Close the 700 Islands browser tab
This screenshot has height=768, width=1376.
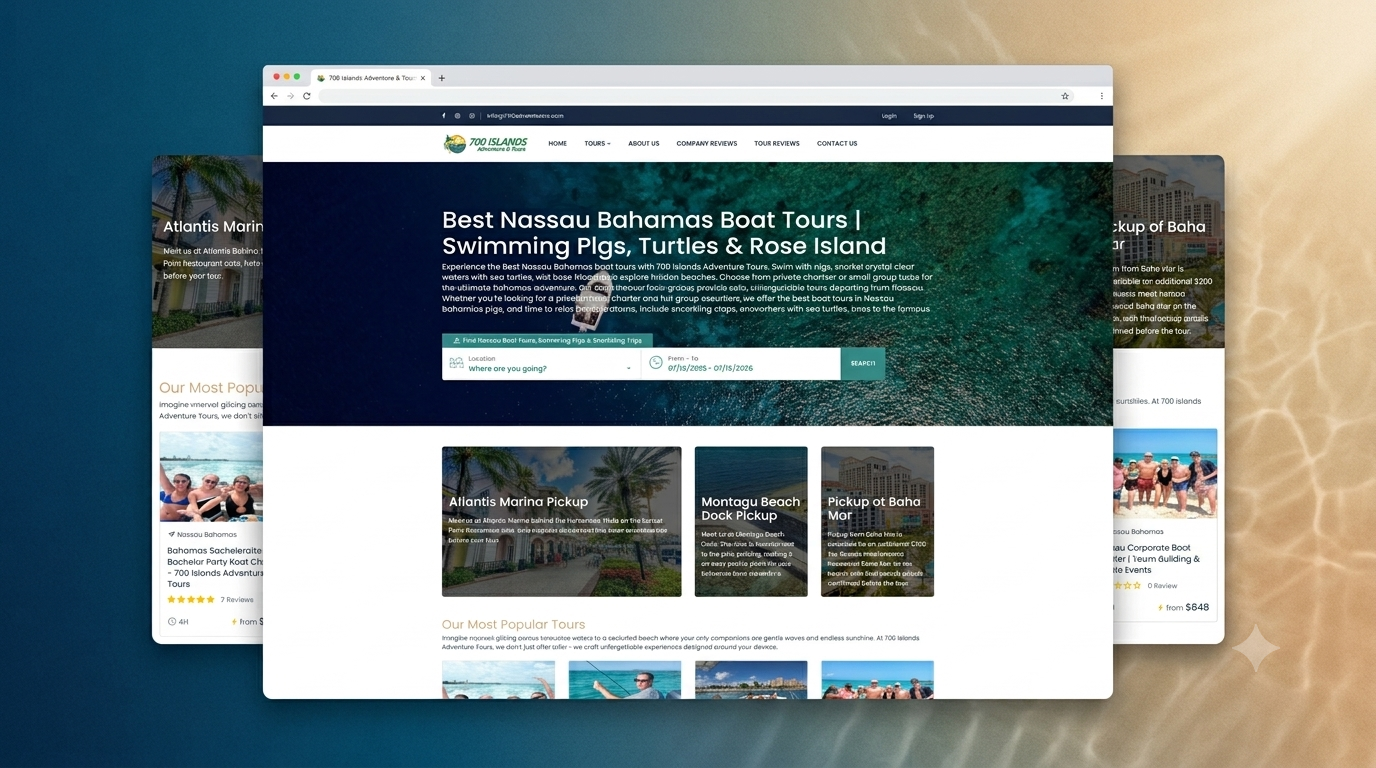(x=423, y=78)
